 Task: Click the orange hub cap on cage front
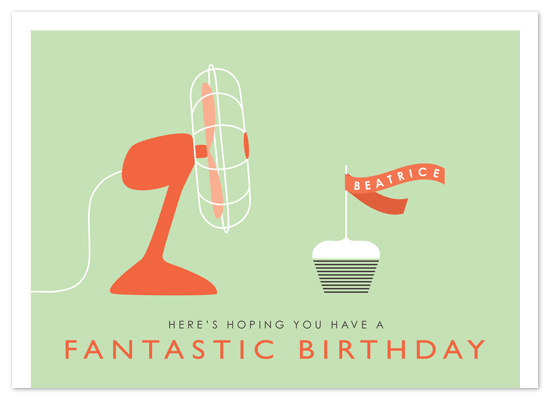246,146
